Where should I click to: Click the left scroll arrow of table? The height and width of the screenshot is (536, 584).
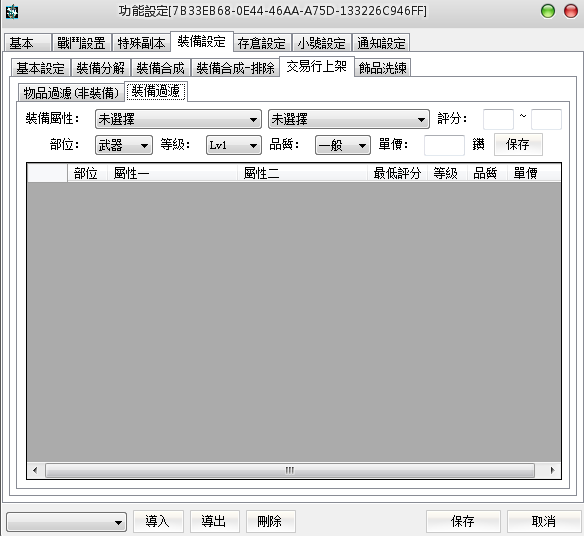pyautogui.click(x=35, y=470)
